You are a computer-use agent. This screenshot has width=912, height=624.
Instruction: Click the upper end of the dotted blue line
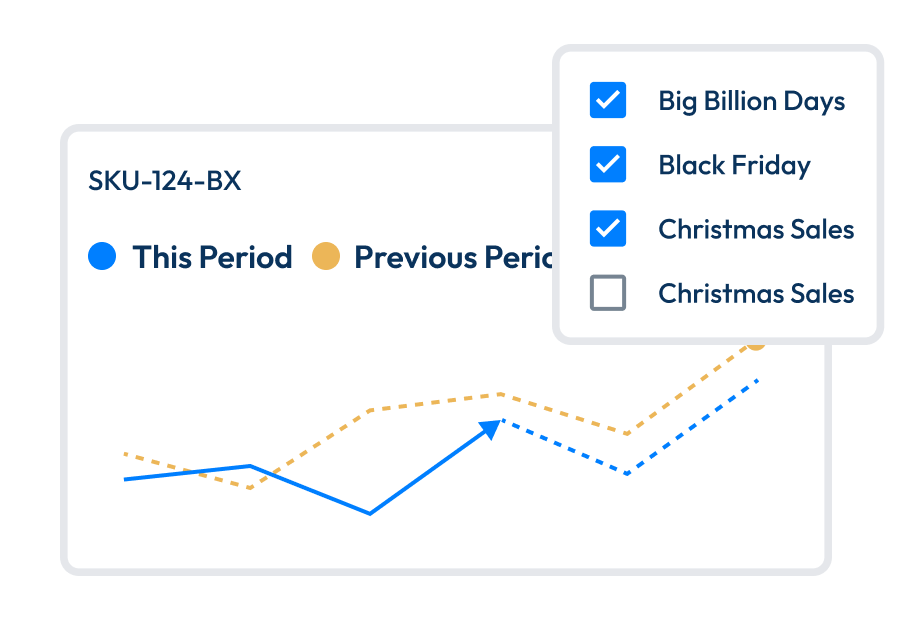point(758,381)
